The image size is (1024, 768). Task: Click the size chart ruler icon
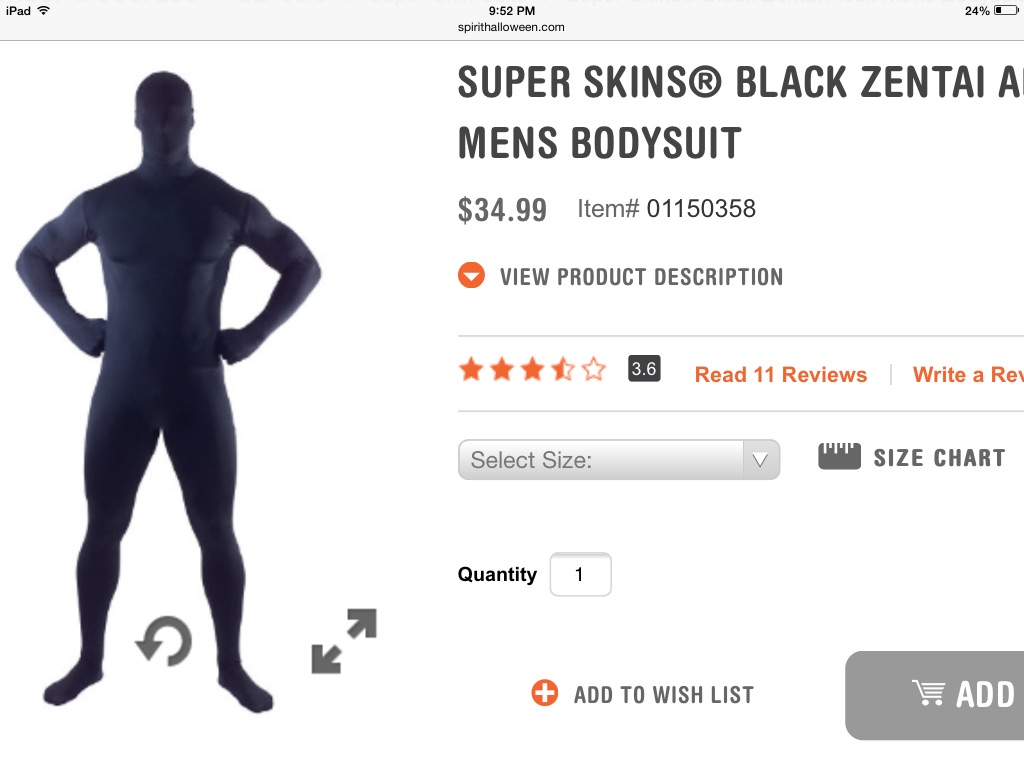tap(839, 457)
